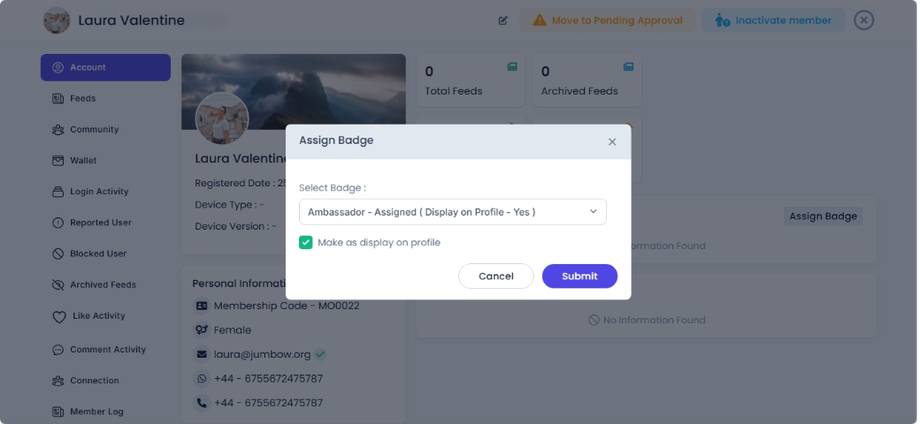Cancel the Assign Badge dialog
The width and height of the screenshot is (920, 424).
(x=496, y=276)
